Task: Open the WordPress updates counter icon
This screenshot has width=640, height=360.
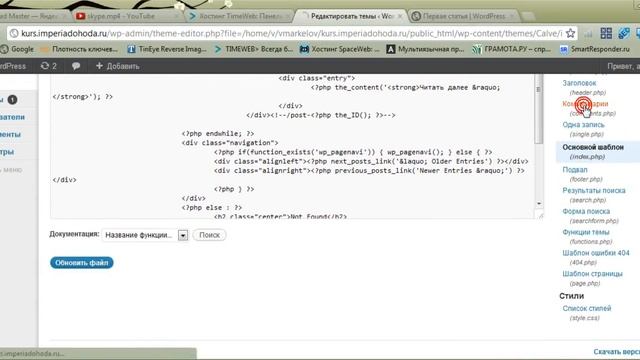Action: click(49, 66)
